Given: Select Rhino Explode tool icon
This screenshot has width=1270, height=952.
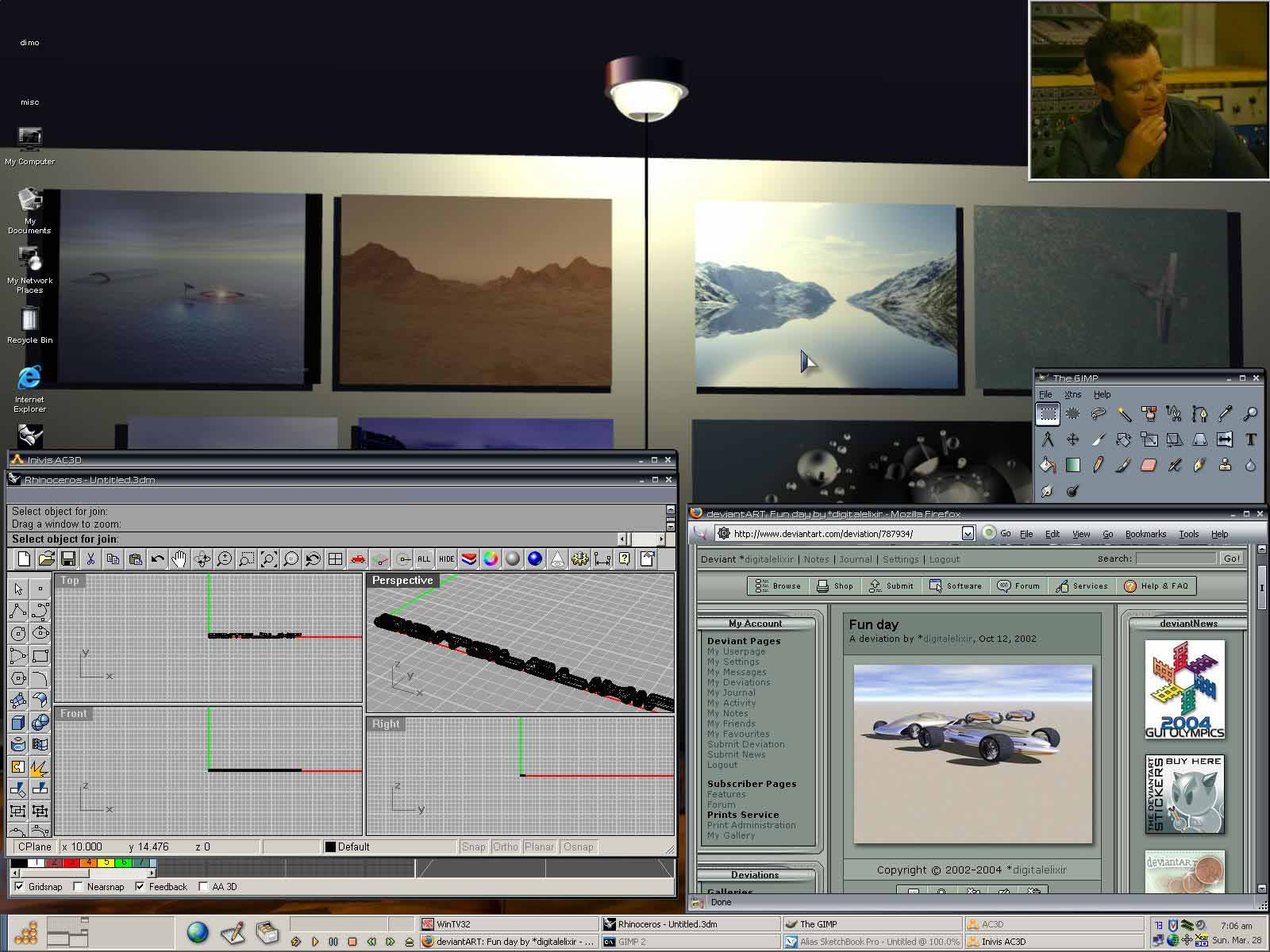Looking at the screenshot, I should tap(40, 767).
